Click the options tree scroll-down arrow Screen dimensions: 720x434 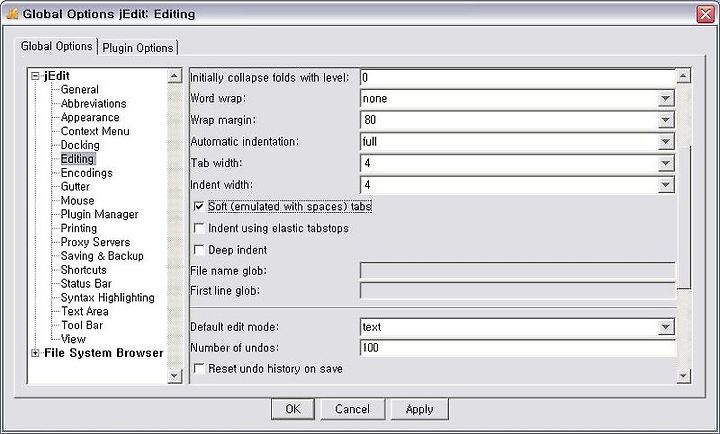[x=174, y=376]
